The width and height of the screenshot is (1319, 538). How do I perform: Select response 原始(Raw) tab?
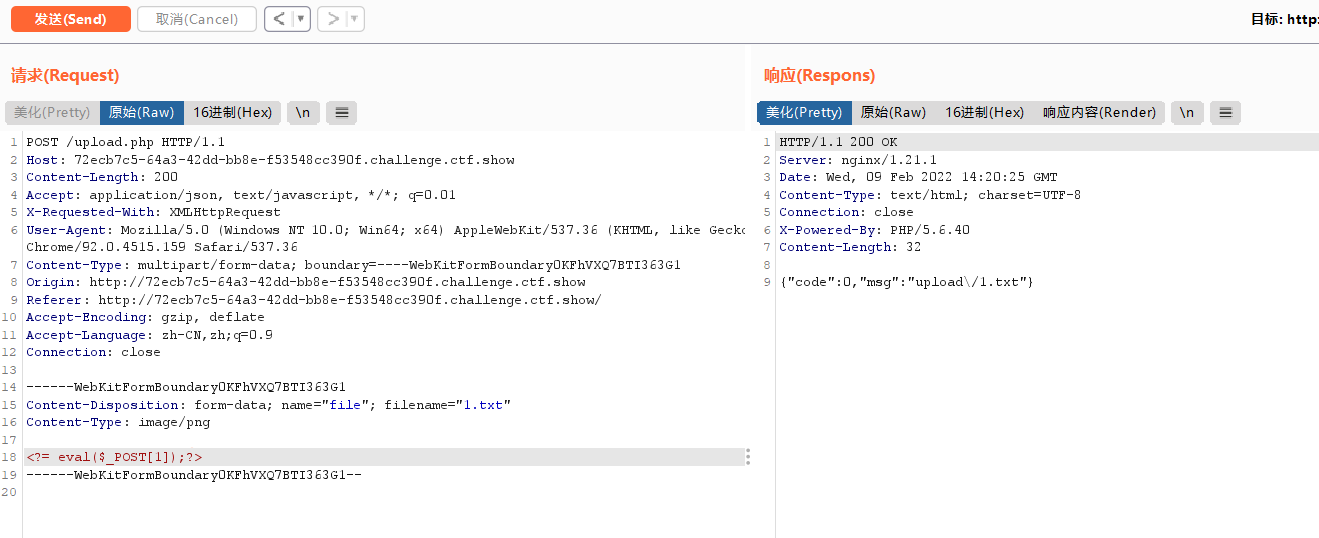(x=893, y=112)
